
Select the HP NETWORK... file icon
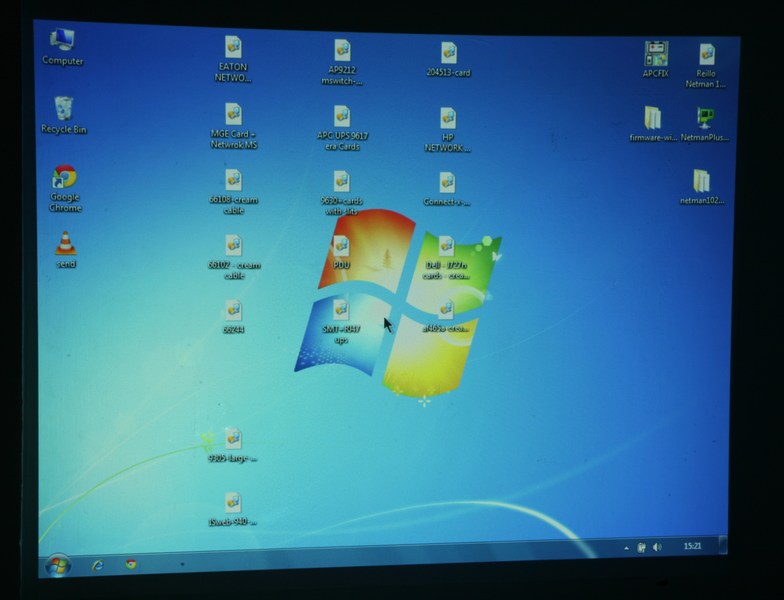coord(448,130)
